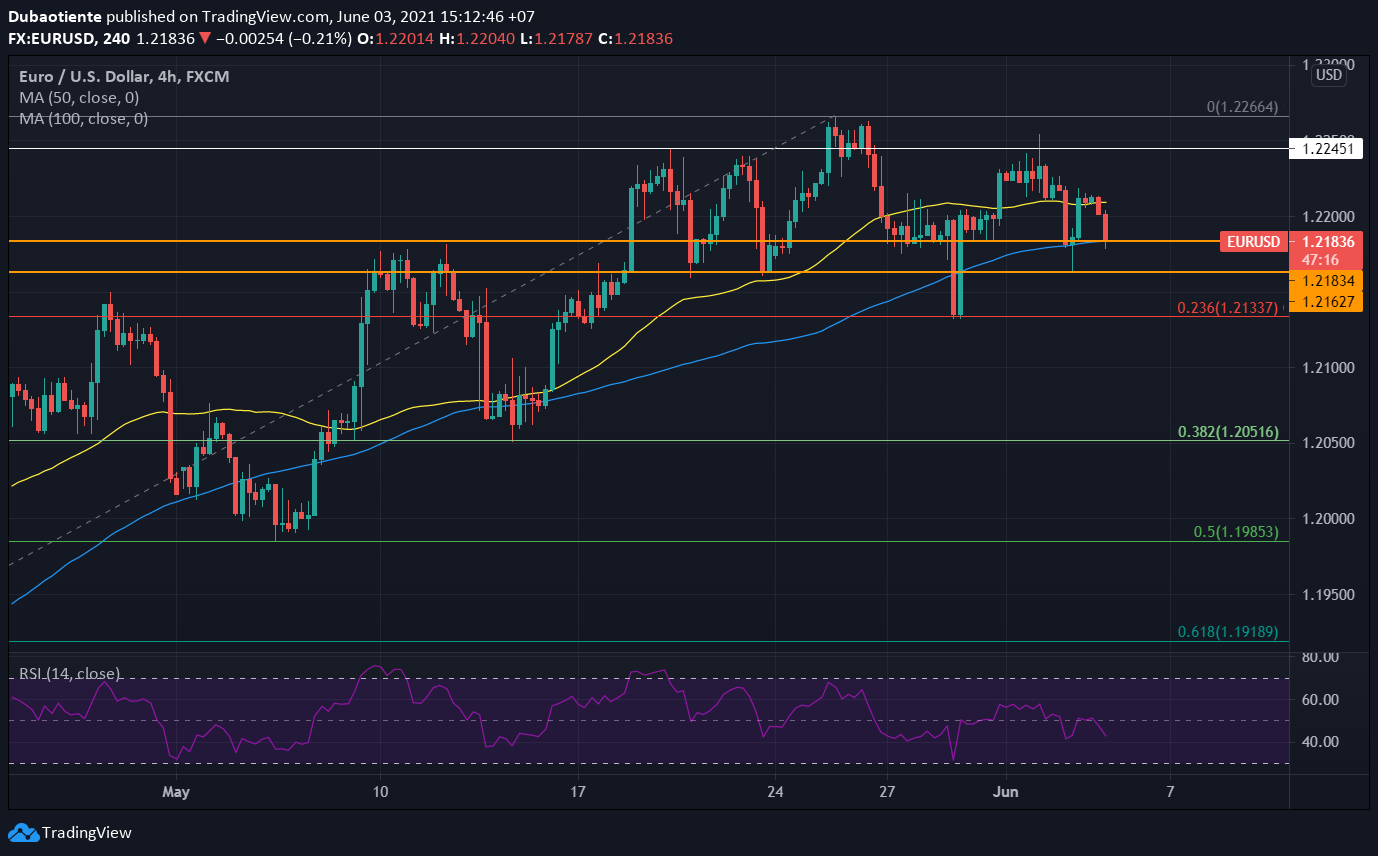This screenshot has height=856, width=1378.
Task: Click the Euro / U.S. Dollar, 4h, FXCM title
Action: pos(124,76)
